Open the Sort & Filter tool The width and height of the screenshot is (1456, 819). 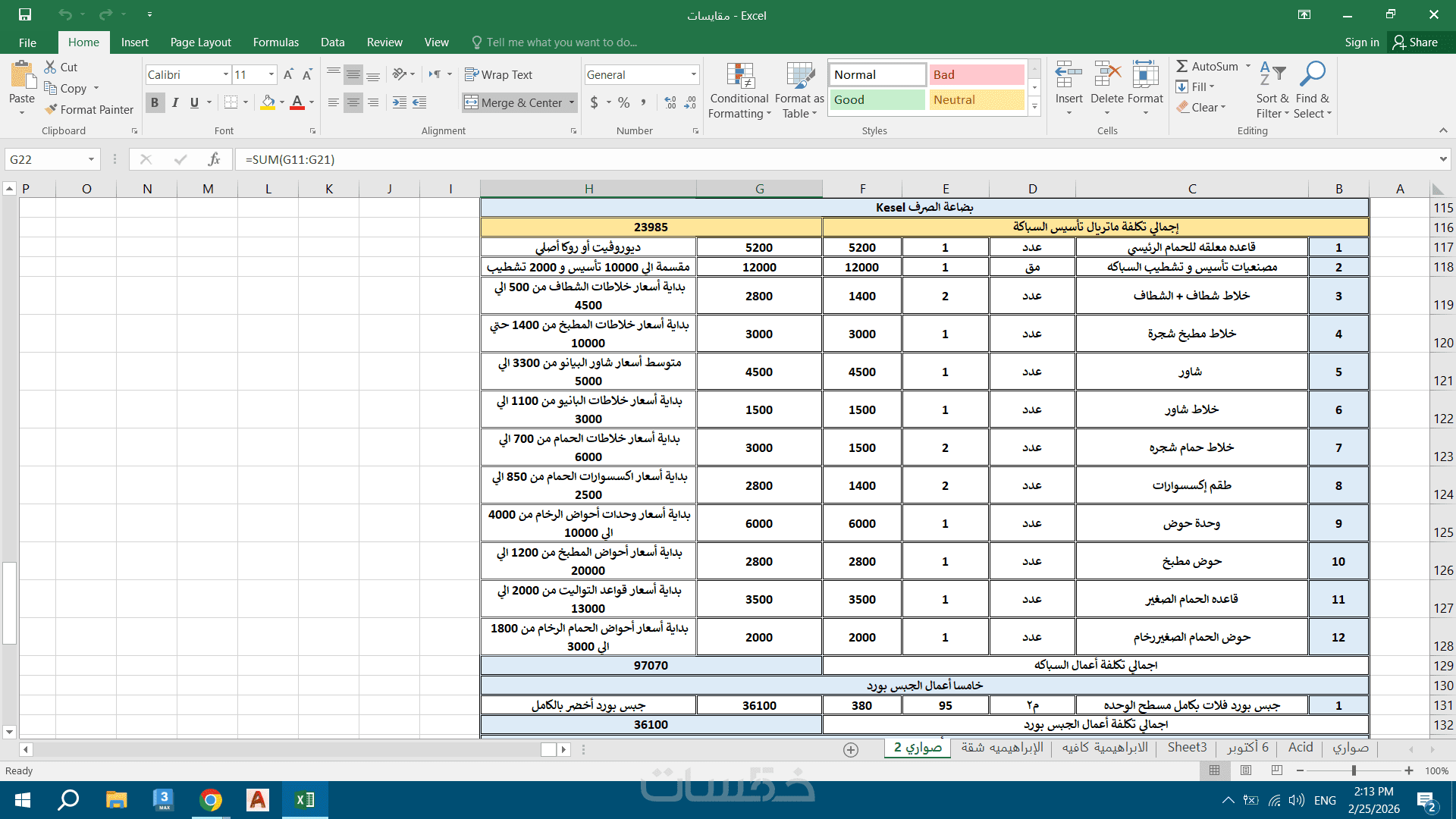(1272, 77)
